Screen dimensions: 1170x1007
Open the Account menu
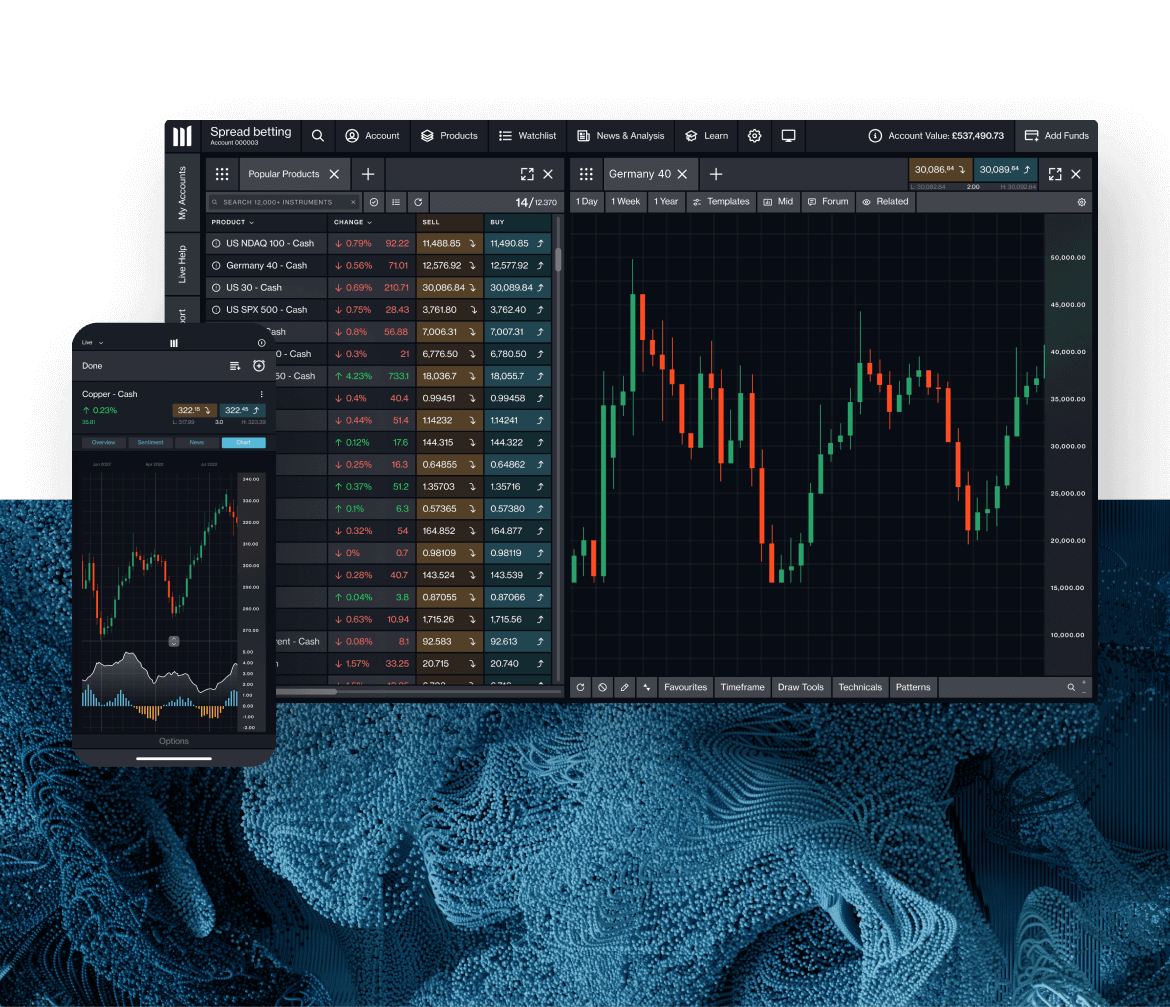point(372,136)
